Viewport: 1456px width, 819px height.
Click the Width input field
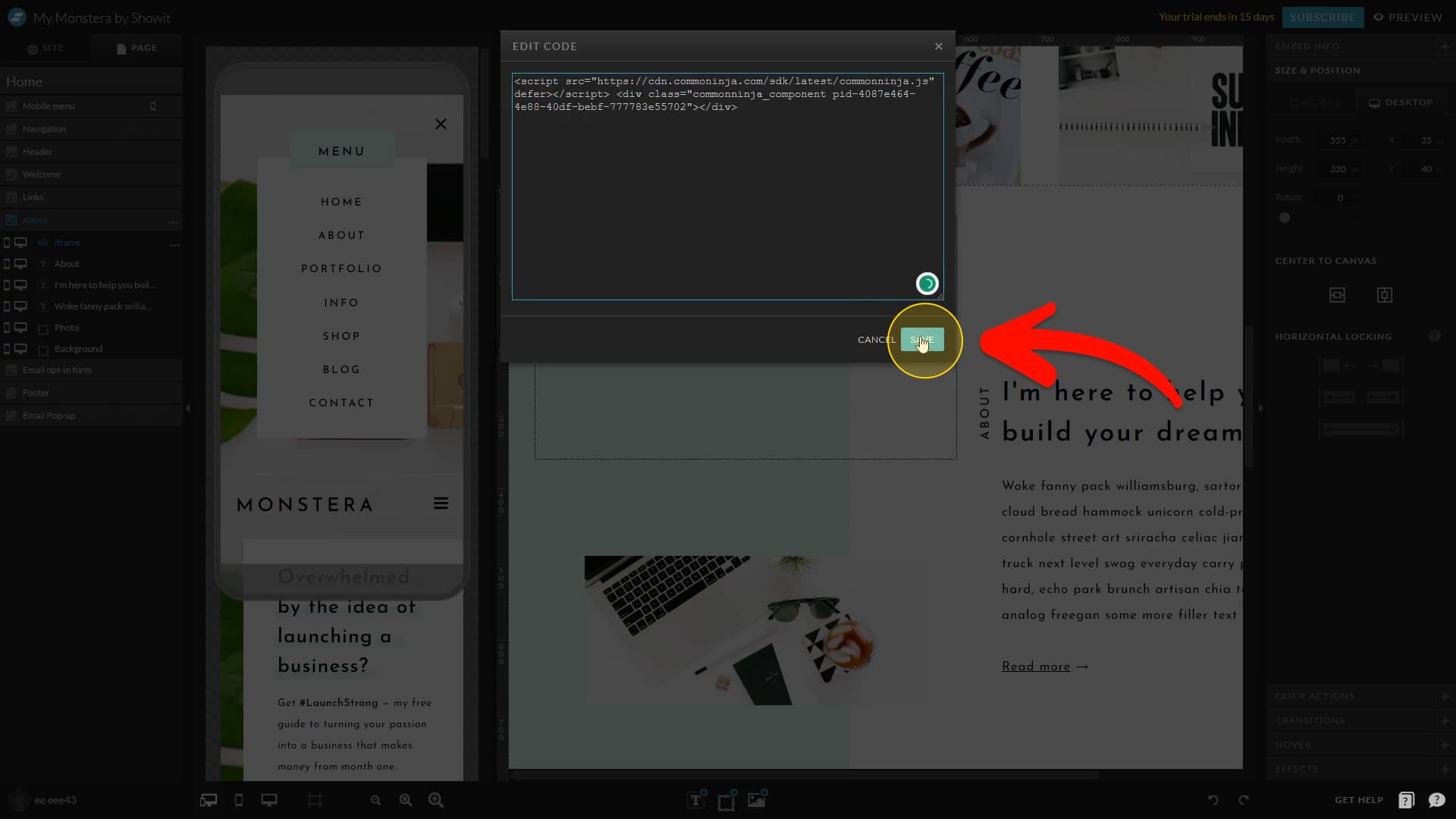[1338, 140]
